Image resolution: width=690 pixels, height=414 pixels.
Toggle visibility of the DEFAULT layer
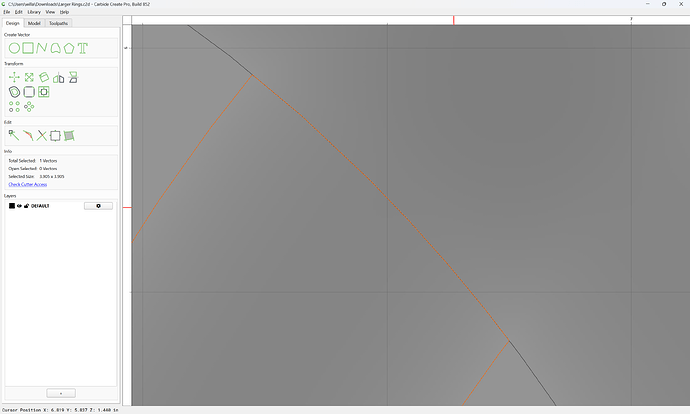(19, 206)
